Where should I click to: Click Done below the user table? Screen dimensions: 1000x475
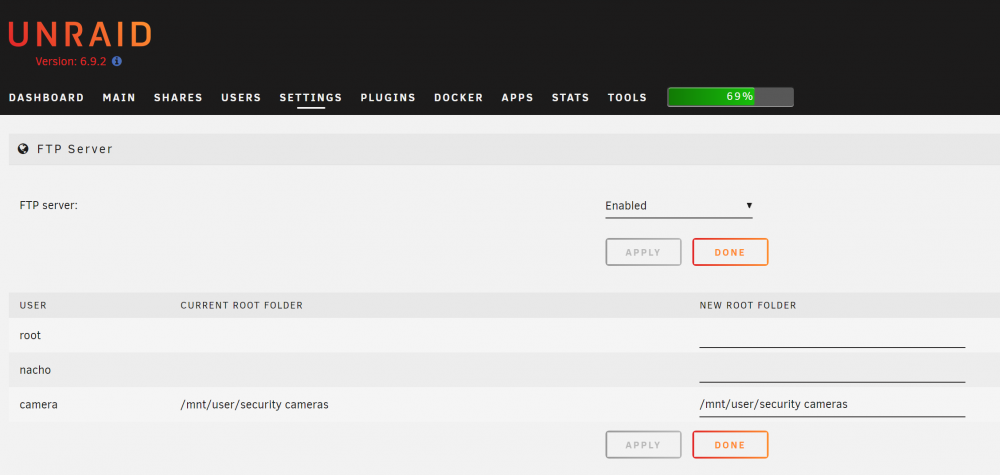click(730, 444)
